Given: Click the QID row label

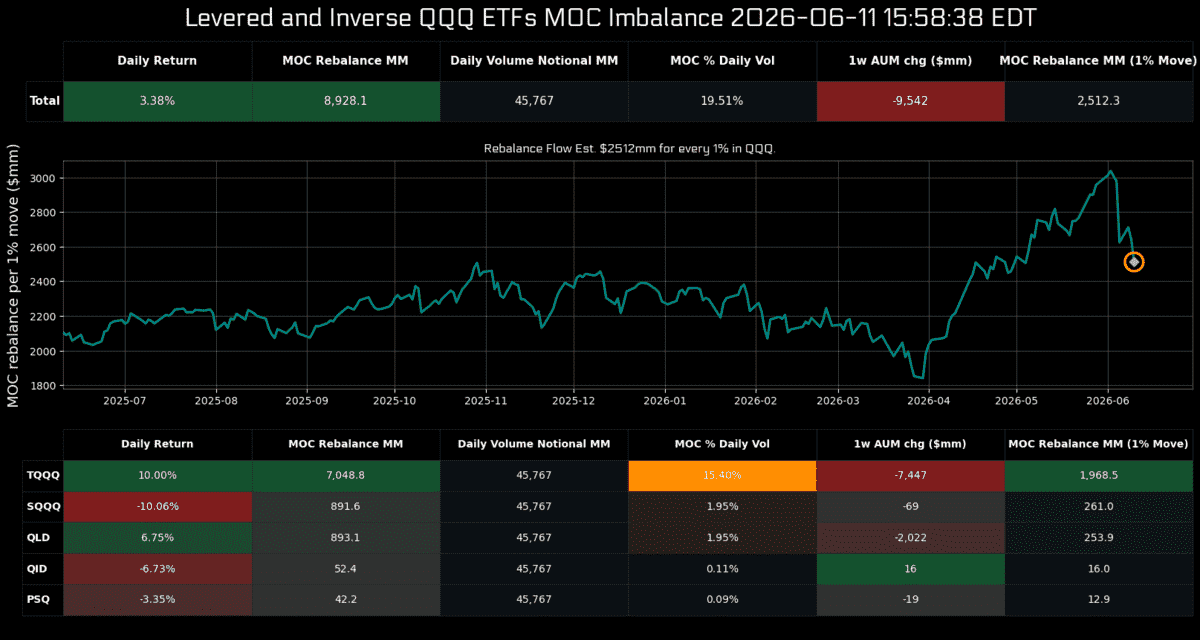Looking at the screenshot, I should 45,568.
